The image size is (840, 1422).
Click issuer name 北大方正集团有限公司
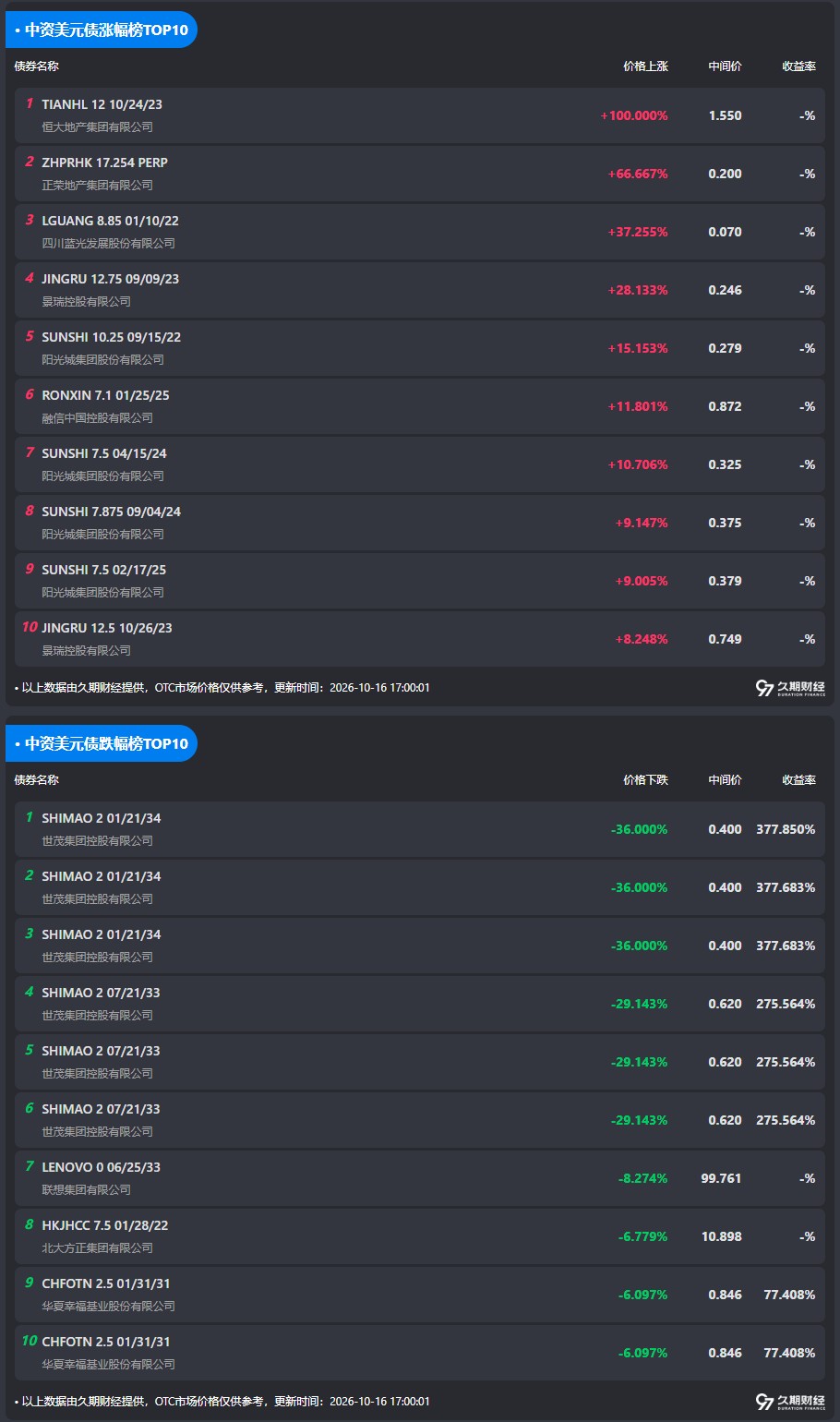tap(97, 1248)
